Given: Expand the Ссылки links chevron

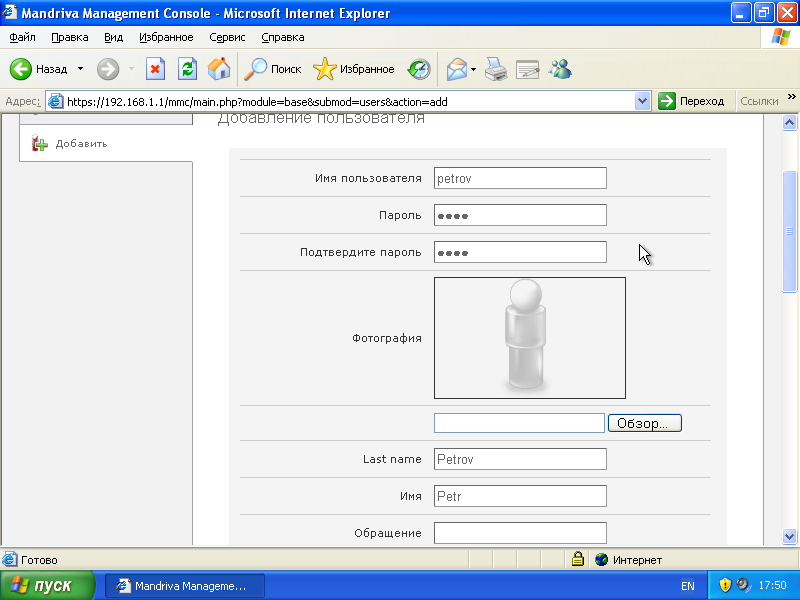Looking at the screenshot, I should click(791, 96).
